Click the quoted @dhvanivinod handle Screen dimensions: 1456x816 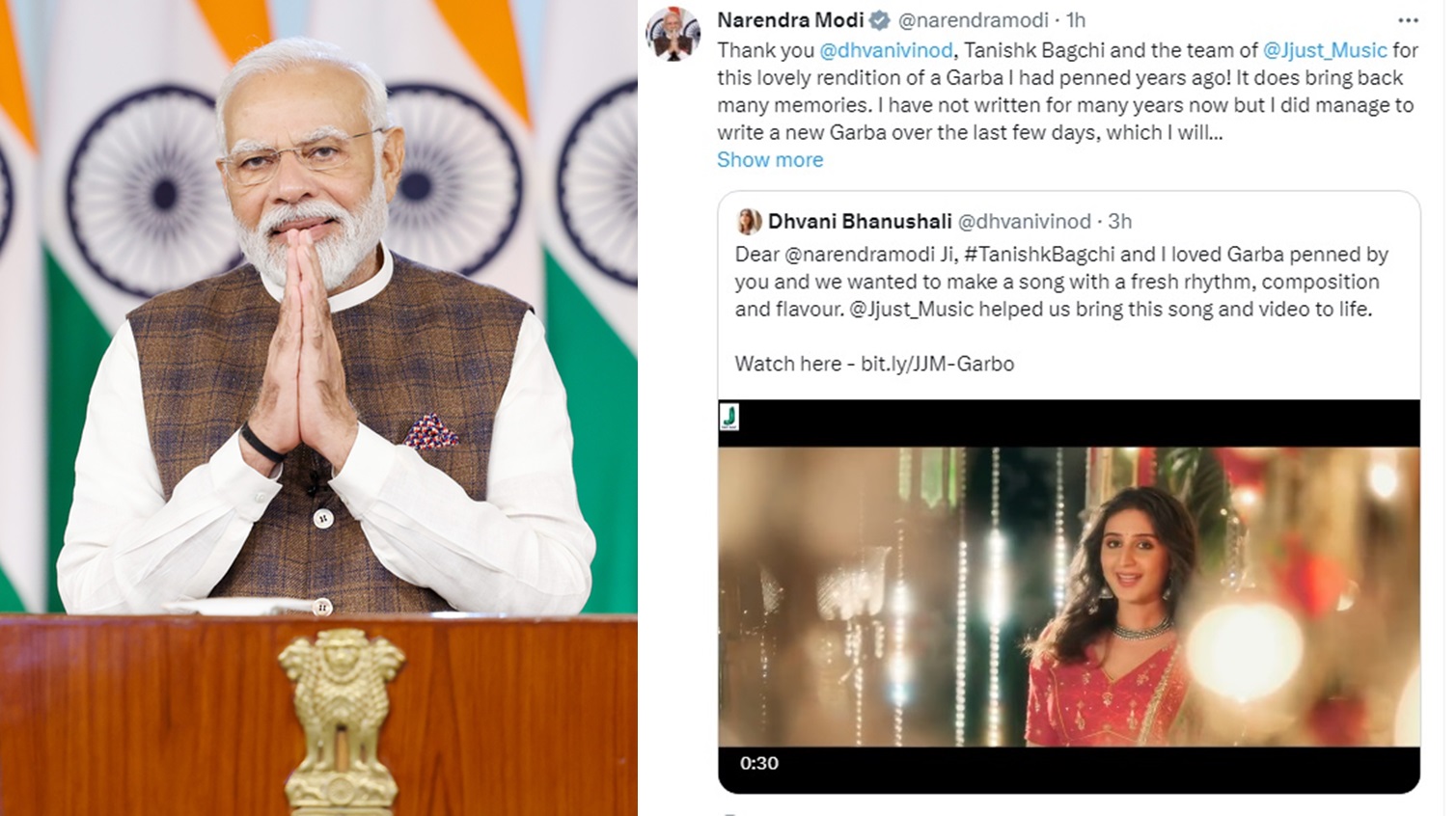coord(1024,222)
